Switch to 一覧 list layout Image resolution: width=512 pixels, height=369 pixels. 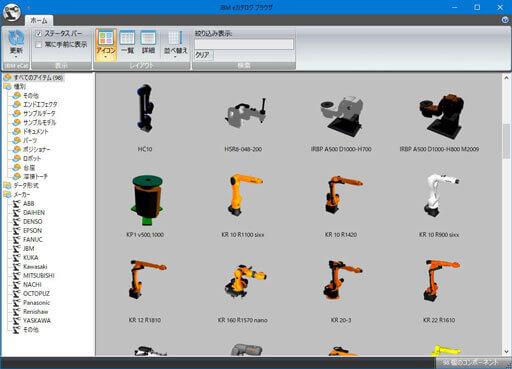coord(127,42)
